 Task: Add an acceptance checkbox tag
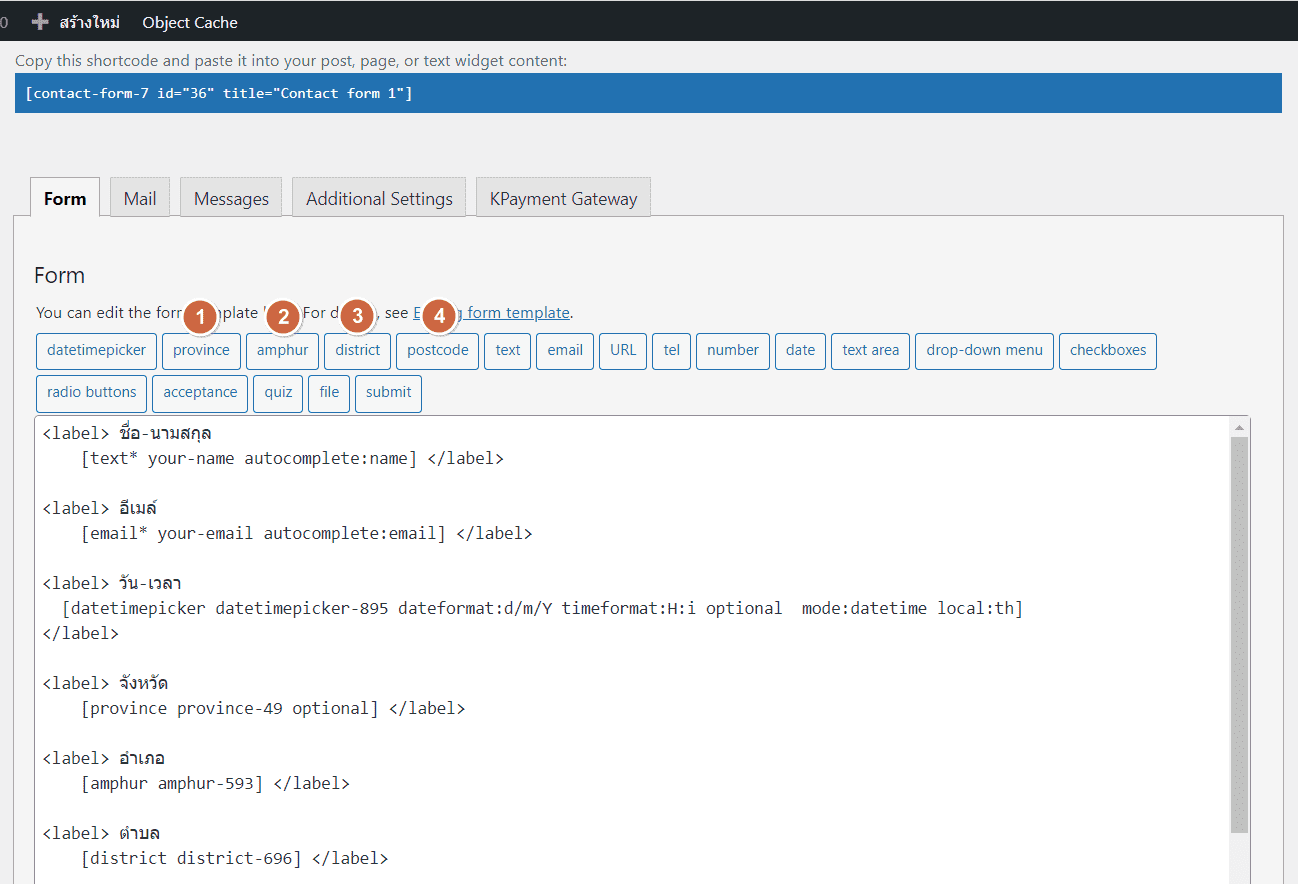[200, 393]
